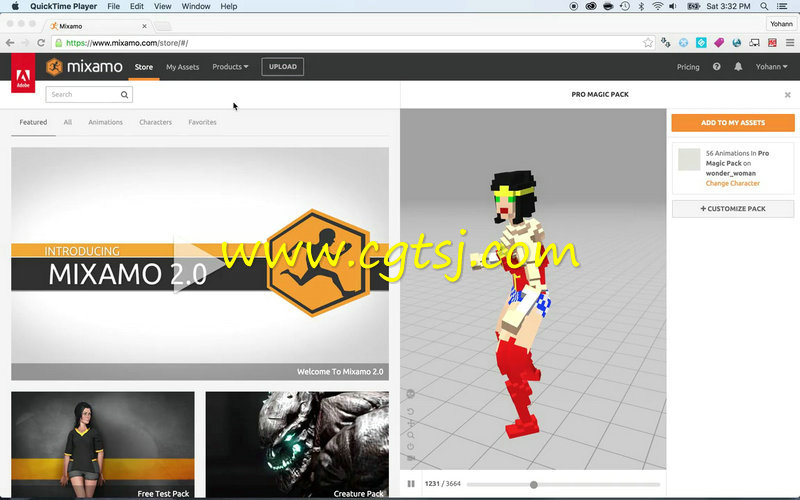Open Spotlight search in the menu bar

click(x=764, y=6)
